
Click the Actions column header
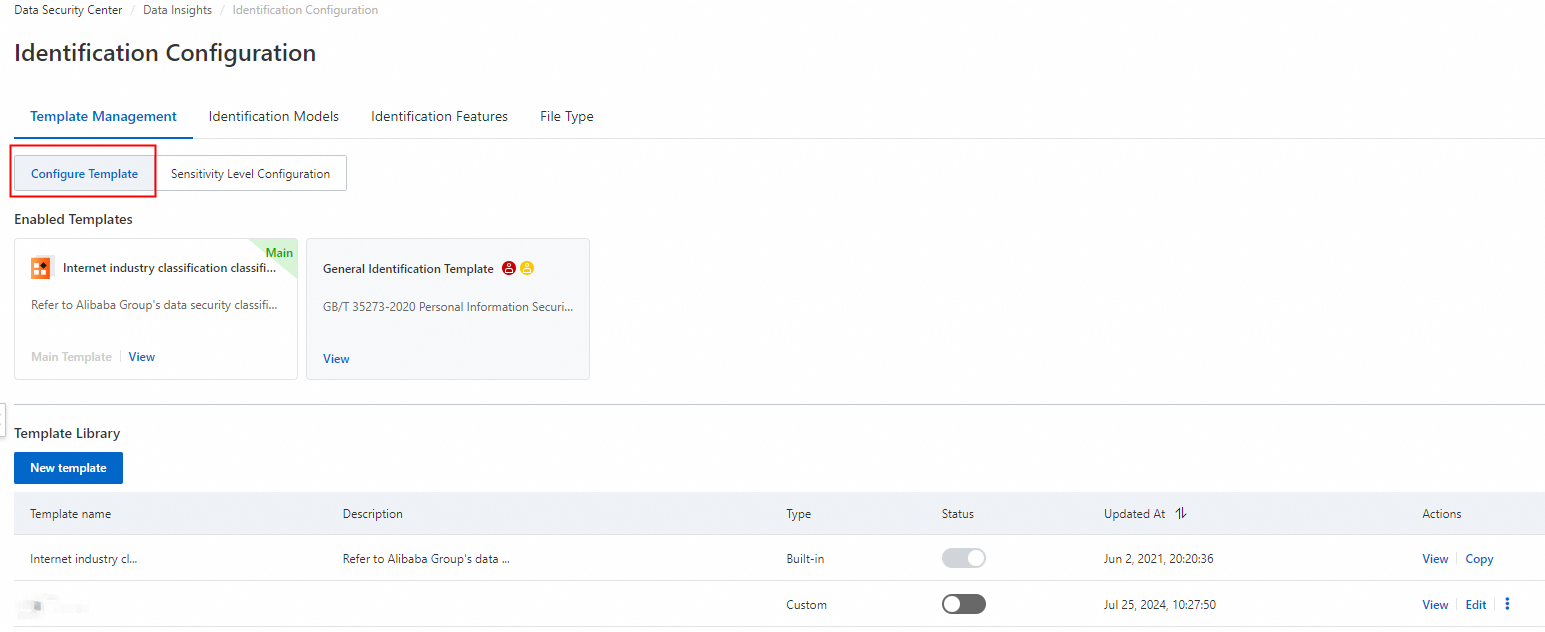click(x=1442, y=514)
